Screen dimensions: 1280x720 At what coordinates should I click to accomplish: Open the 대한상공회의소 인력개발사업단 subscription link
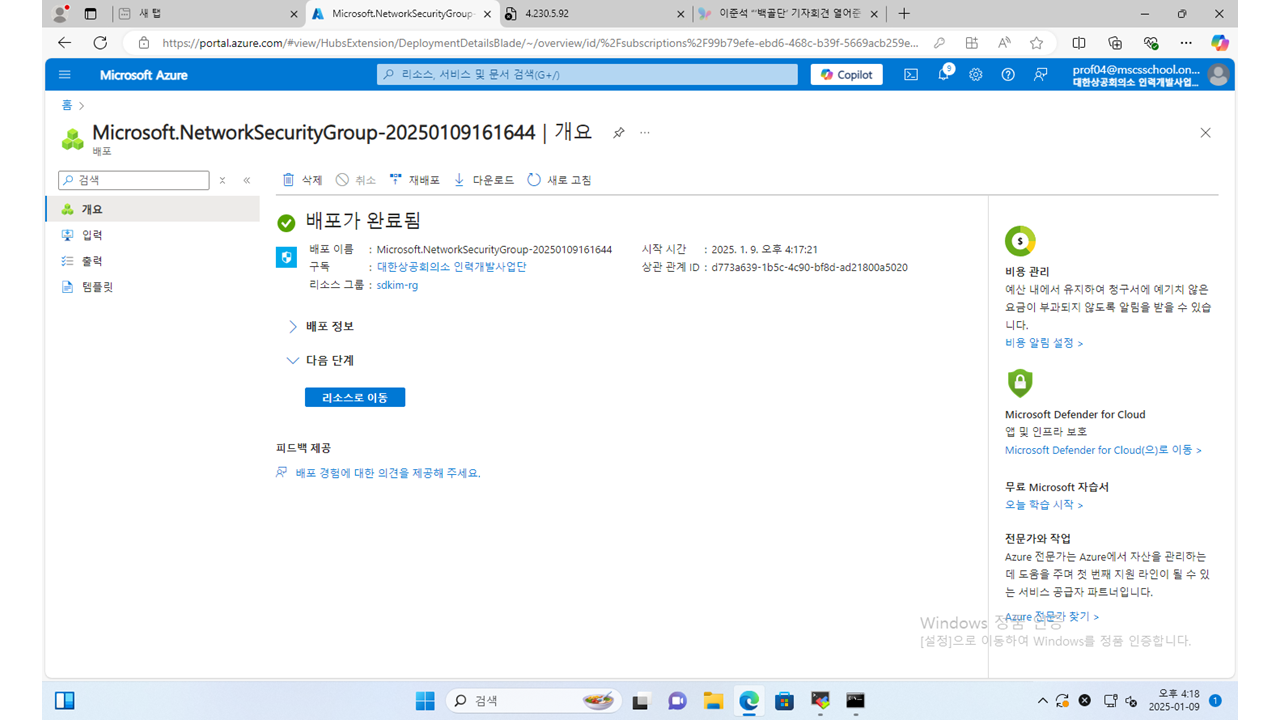(x=451, y=267)
